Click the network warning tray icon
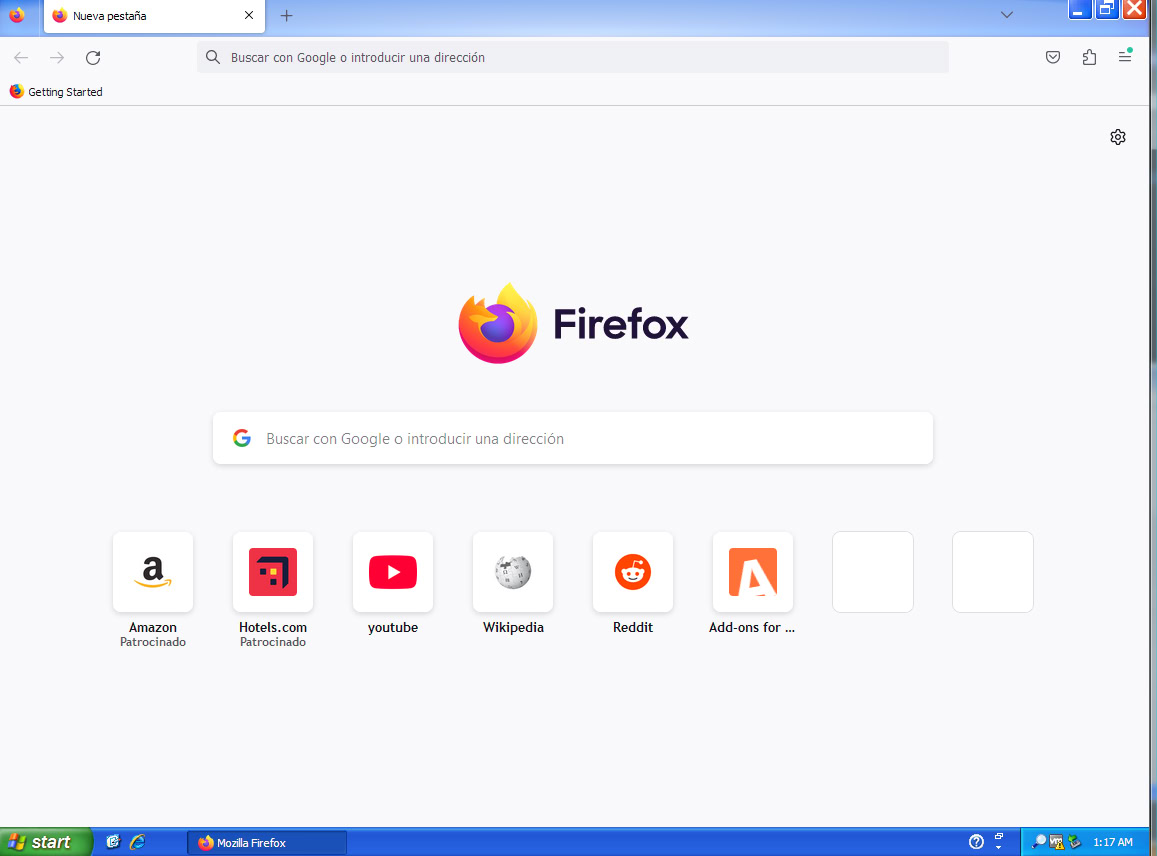 pyautogui.click(x=1057, y=842)
